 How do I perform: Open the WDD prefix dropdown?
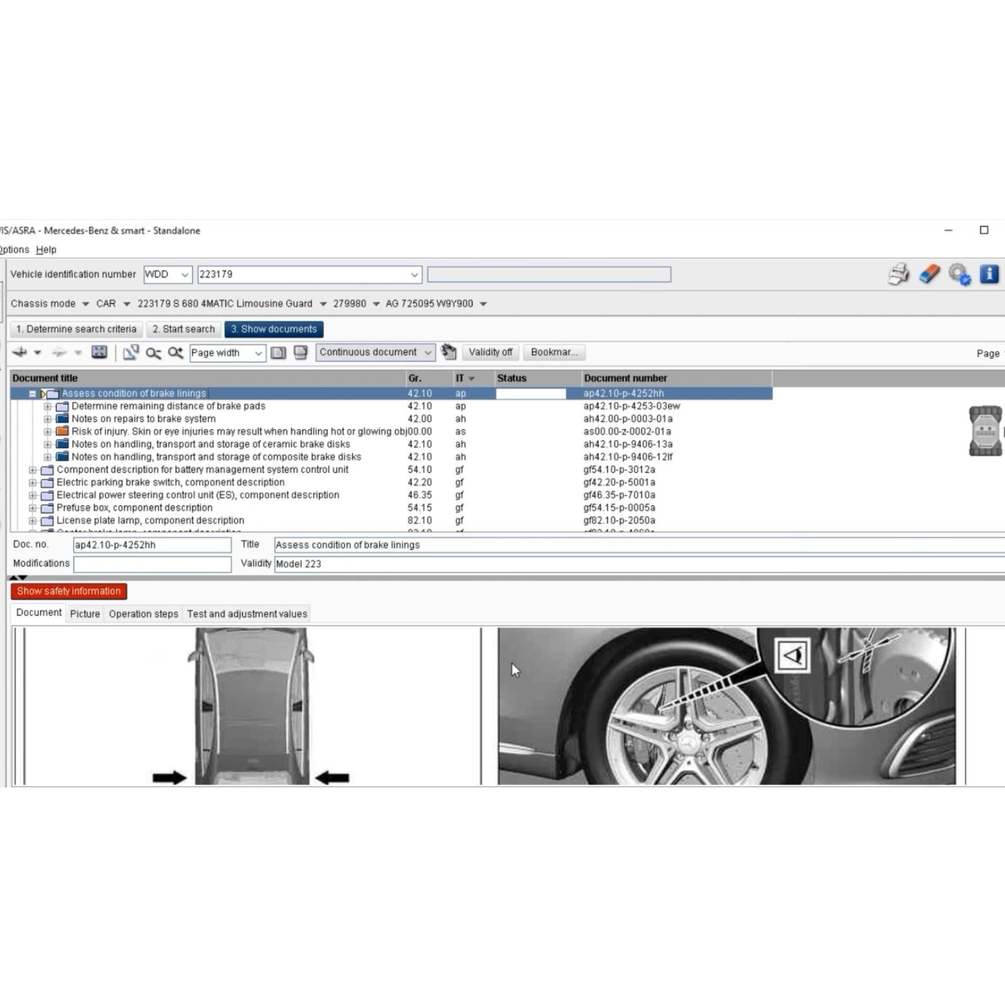185,274
